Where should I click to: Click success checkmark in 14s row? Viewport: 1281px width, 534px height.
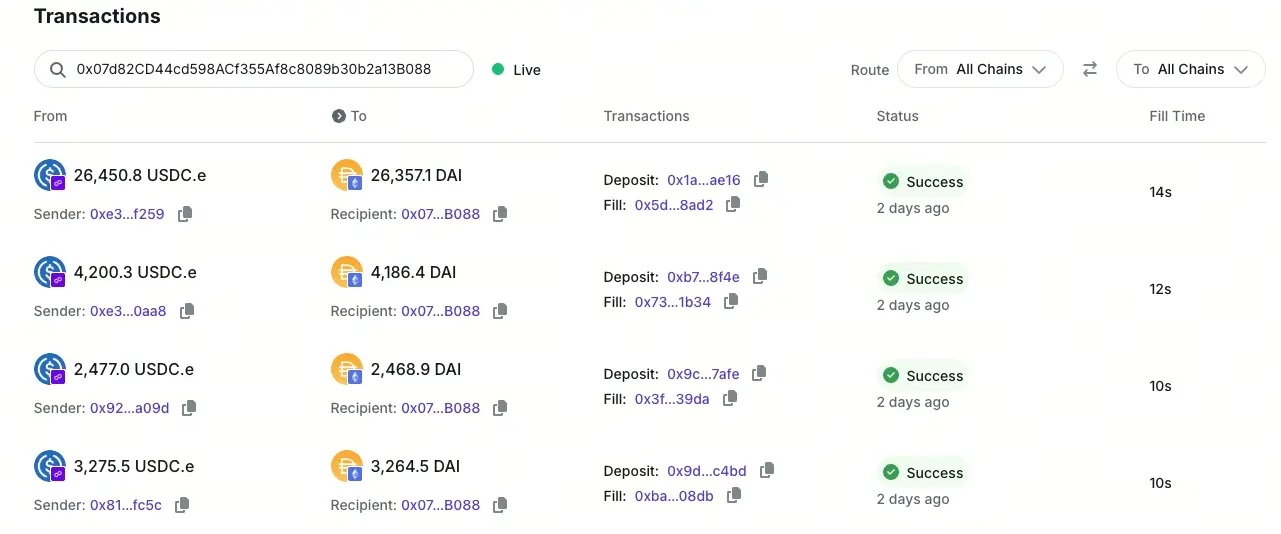(x=890, y=181)
